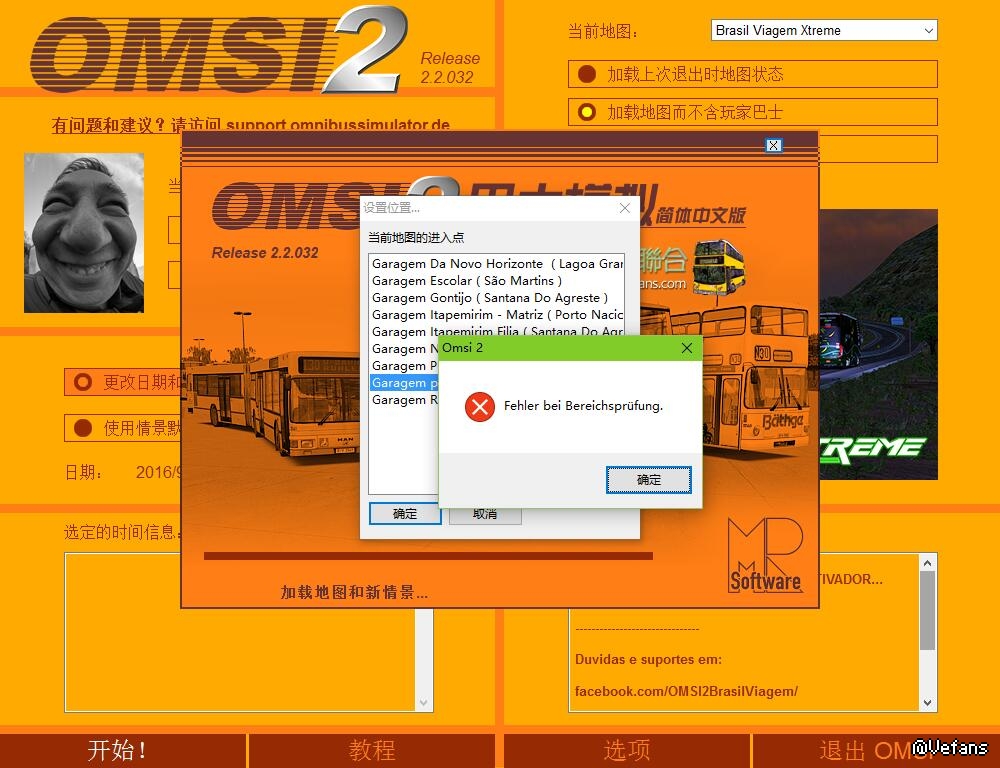
Task: Click the Brasil Viagem Xtreme map preview image
Action: pyautogui.click(x=878, y=344)
